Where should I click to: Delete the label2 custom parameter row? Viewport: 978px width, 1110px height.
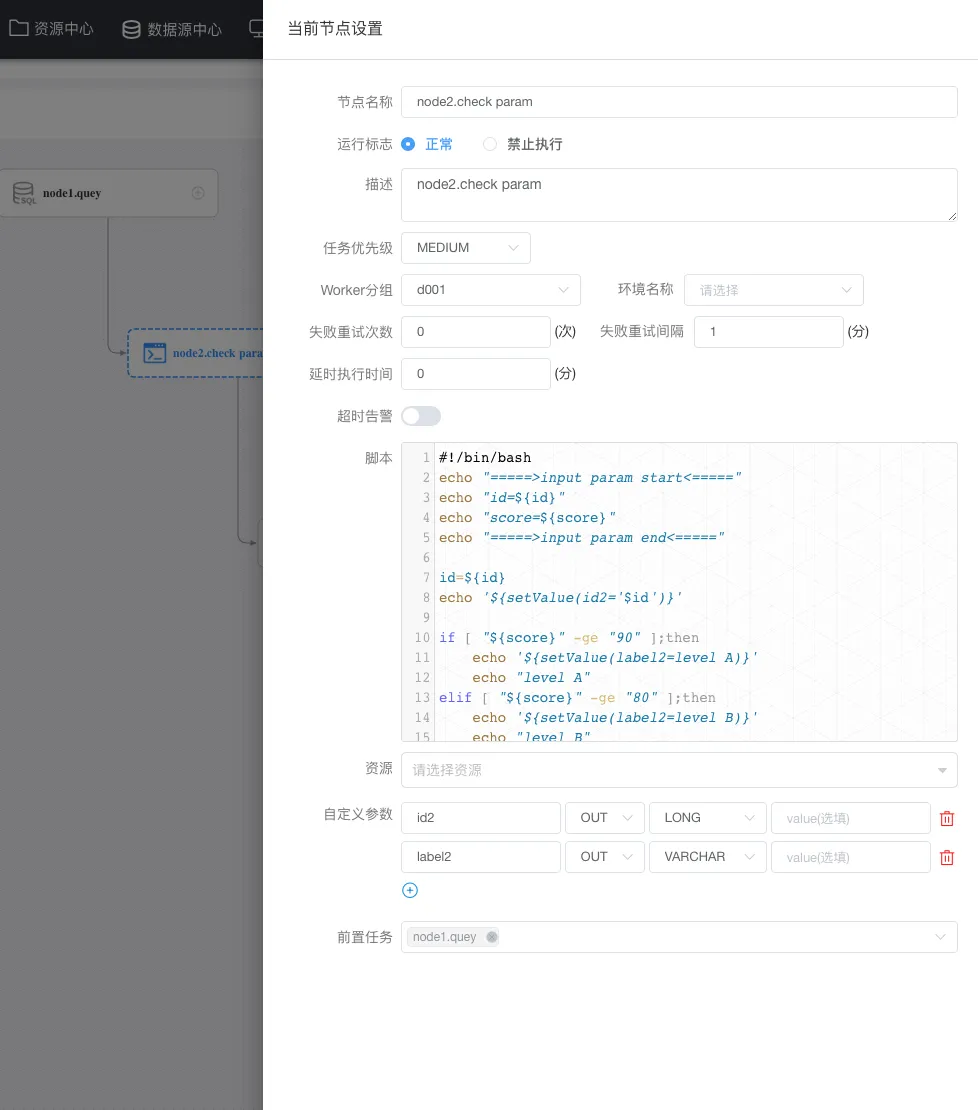(946, 857)
